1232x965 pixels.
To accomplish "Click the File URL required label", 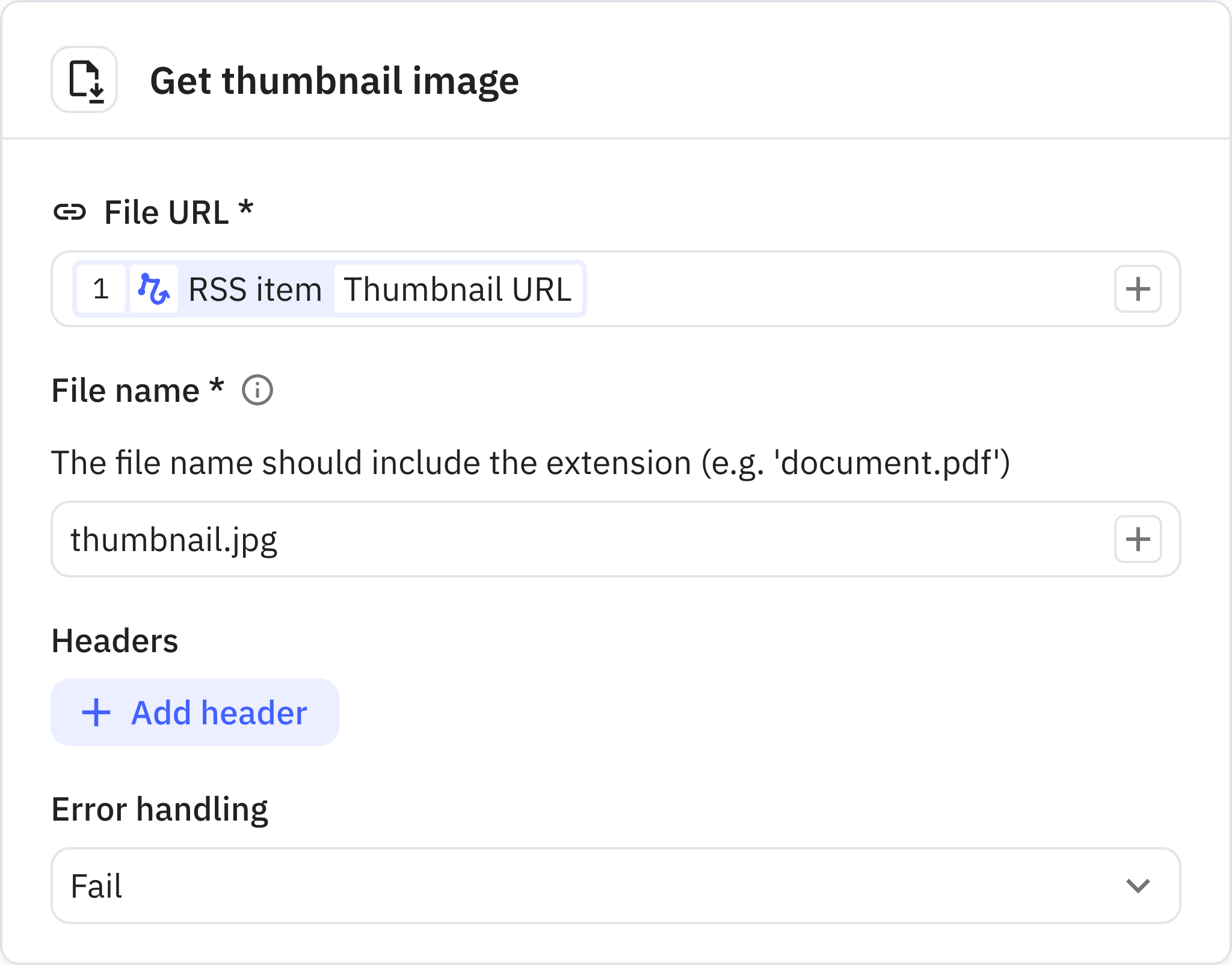I will point(177,211).
